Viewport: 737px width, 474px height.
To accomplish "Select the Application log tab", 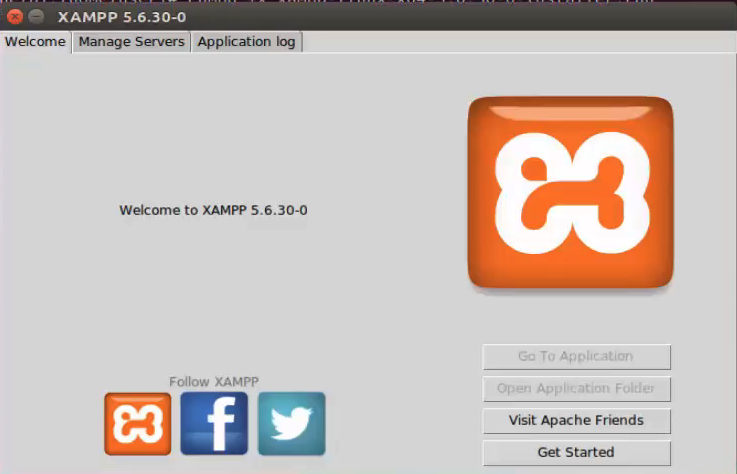I will point(246,42).
